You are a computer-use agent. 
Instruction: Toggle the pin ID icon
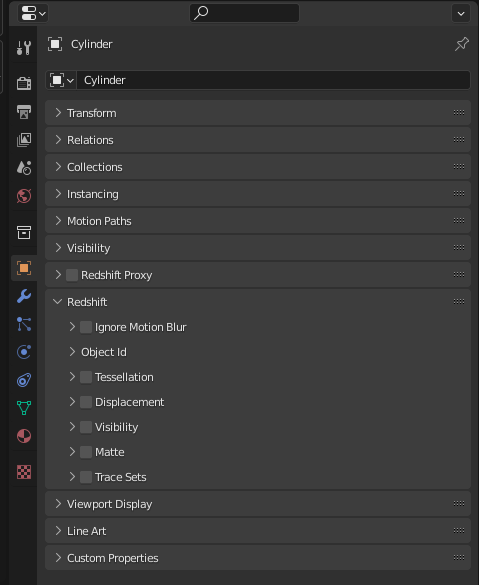point(461,44)
